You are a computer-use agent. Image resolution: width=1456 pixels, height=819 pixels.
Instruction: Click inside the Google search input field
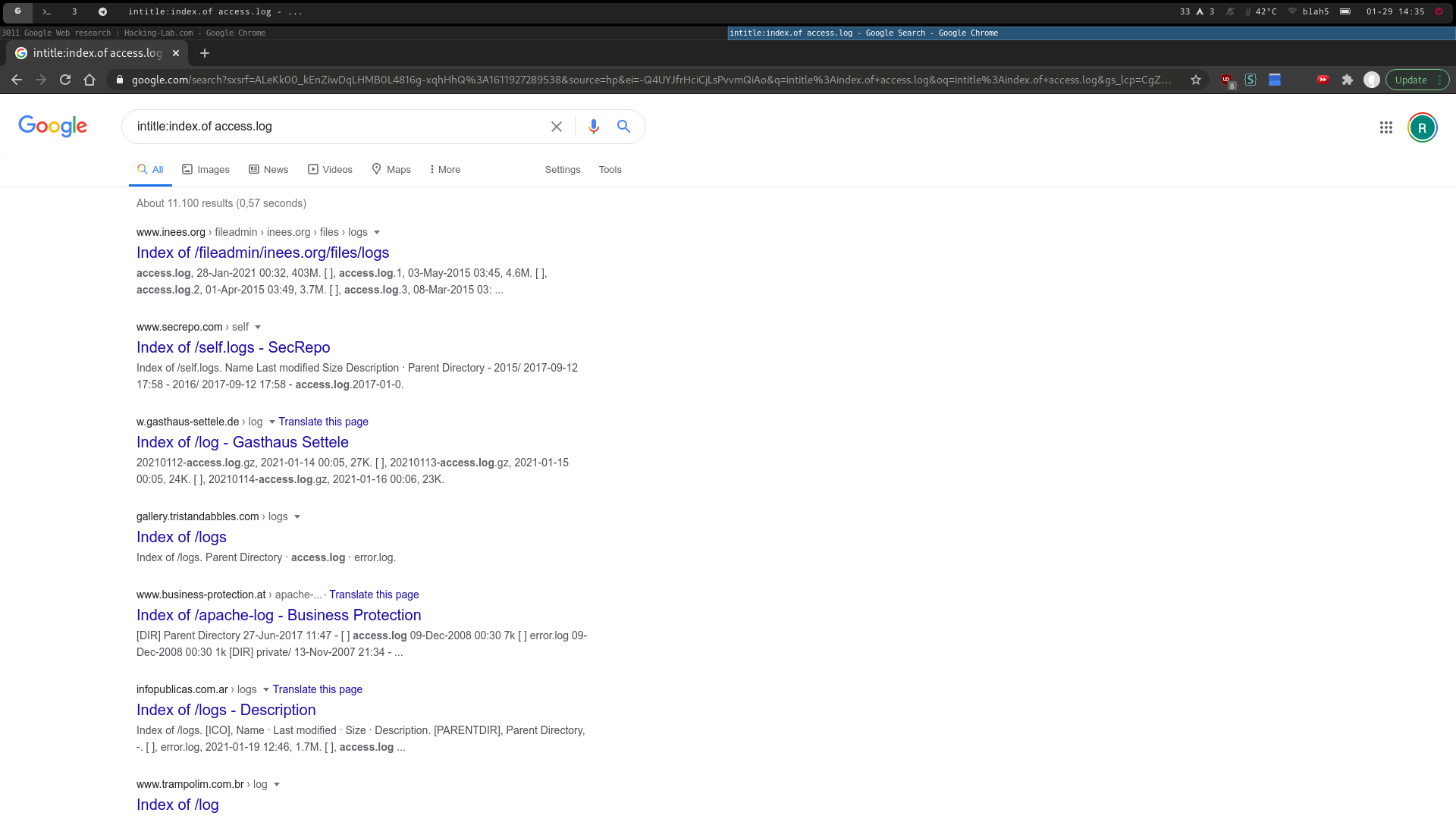(334, 127)
